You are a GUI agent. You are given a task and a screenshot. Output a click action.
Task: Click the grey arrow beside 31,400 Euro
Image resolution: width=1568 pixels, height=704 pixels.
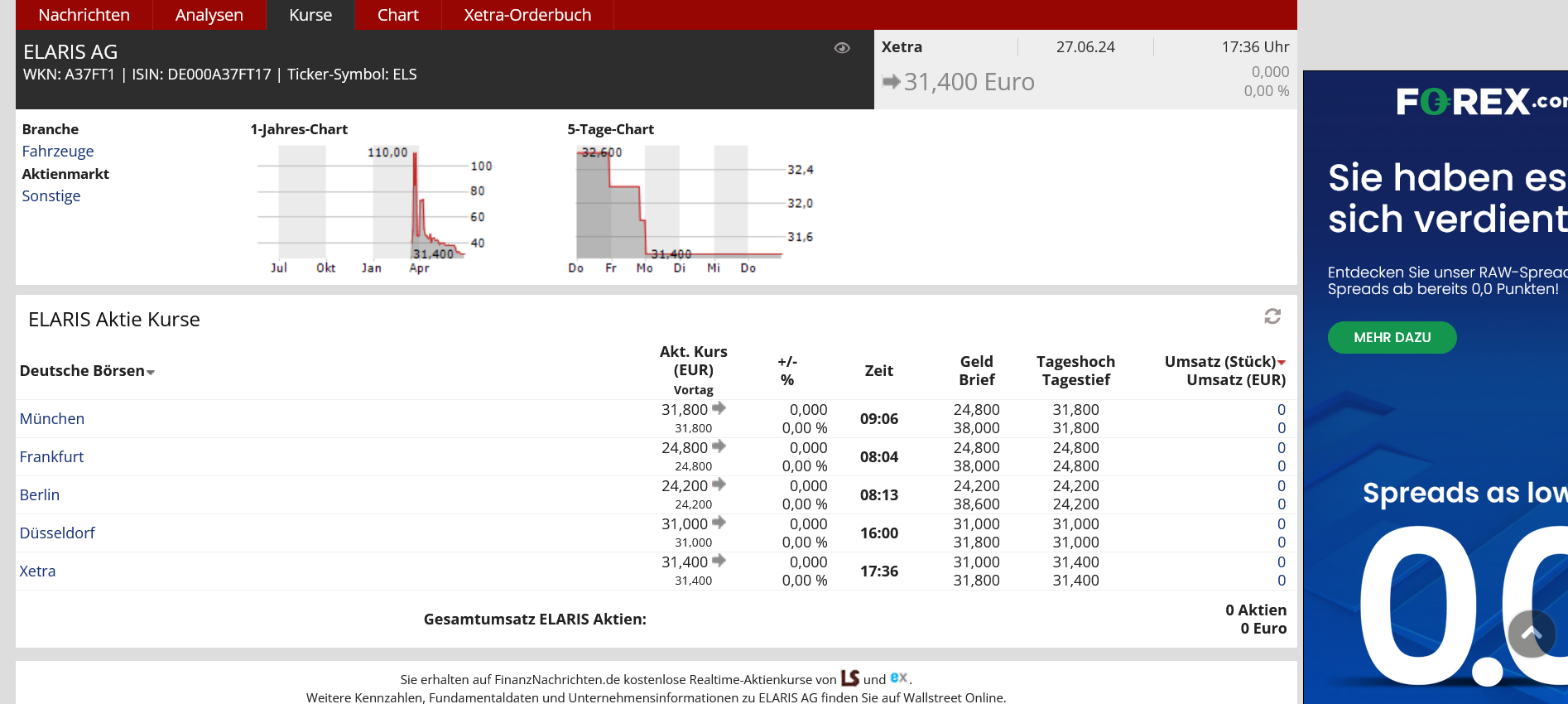click(891, 82)
